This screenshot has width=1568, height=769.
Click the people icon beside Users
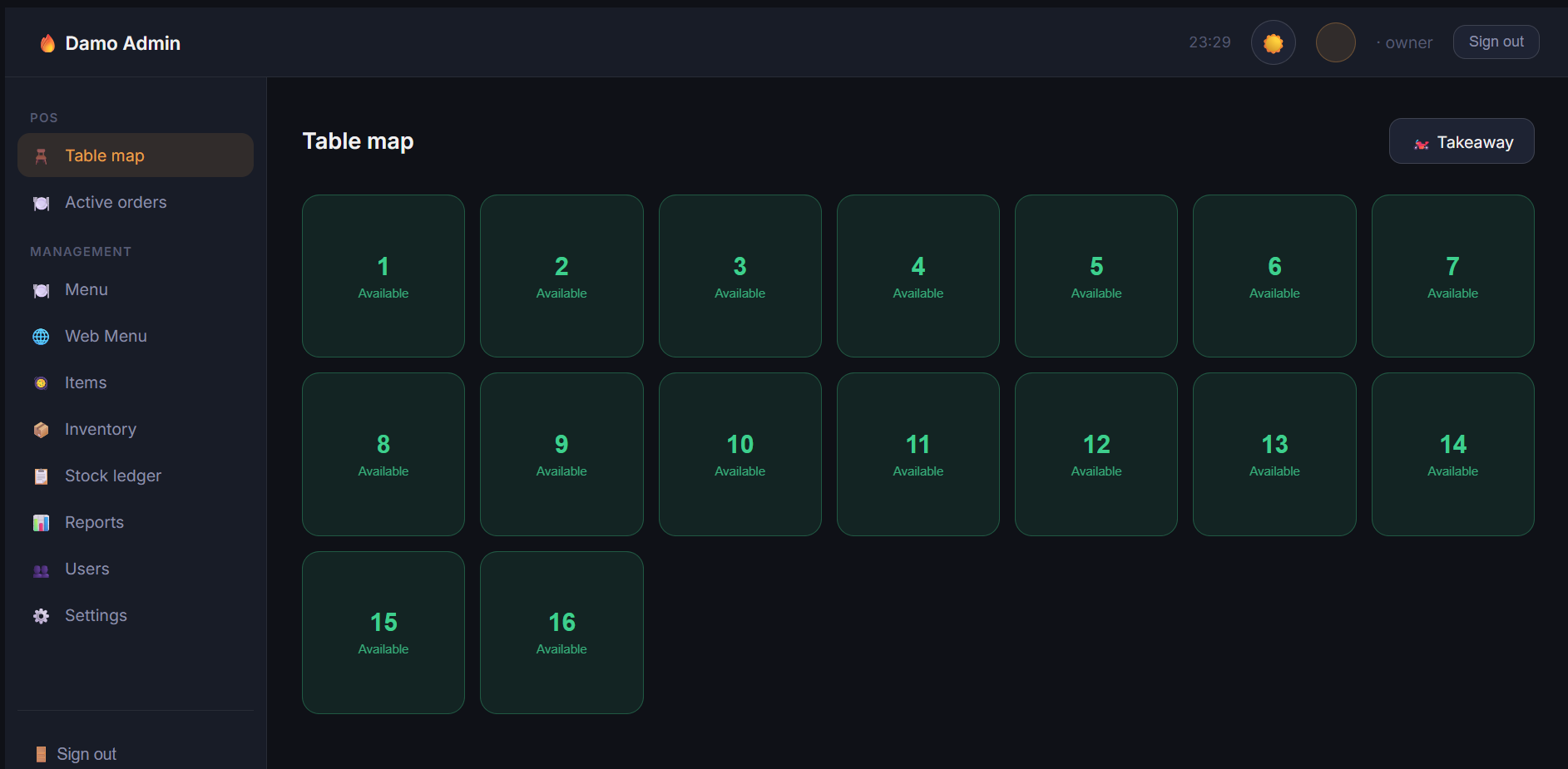[41, 570]
